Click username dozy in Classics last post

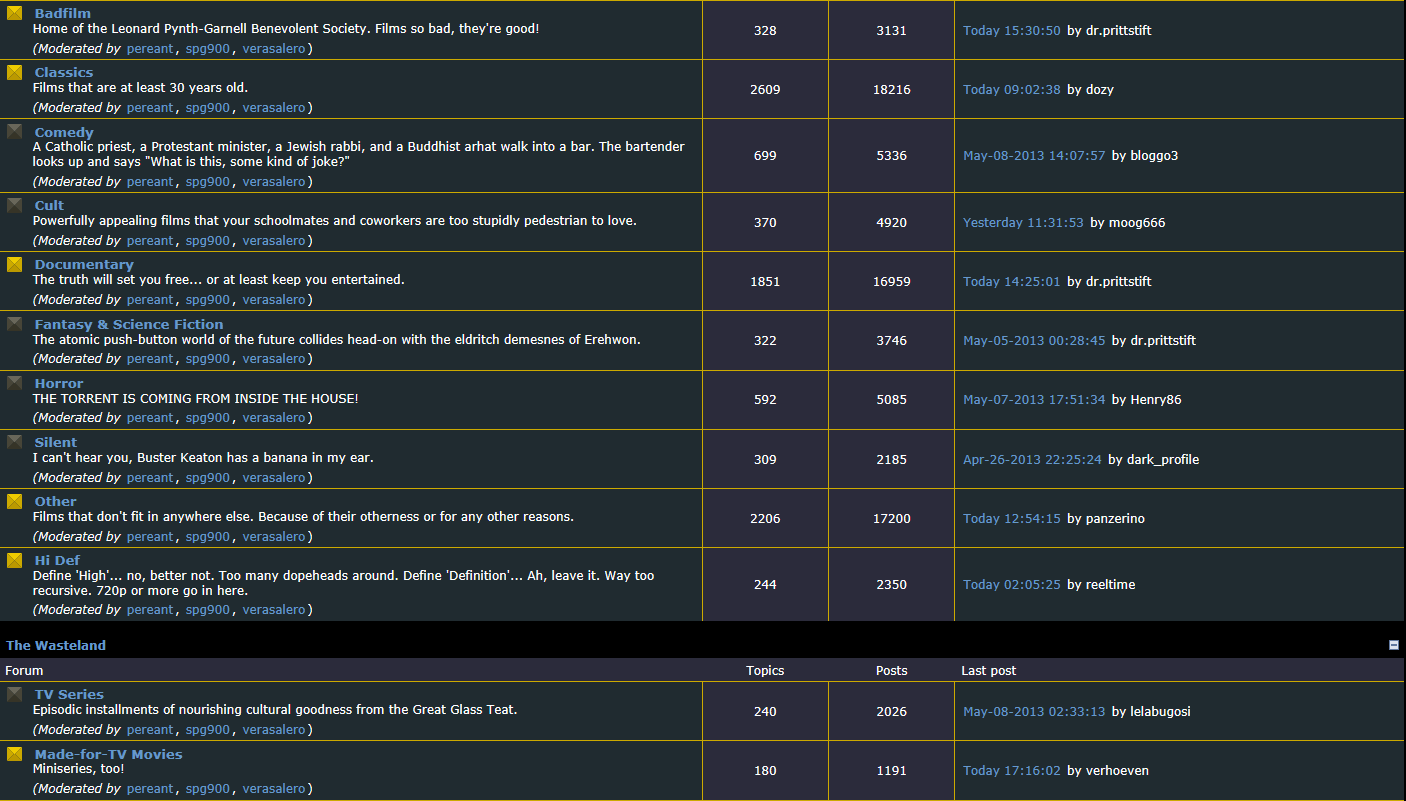coord(1100,89)
